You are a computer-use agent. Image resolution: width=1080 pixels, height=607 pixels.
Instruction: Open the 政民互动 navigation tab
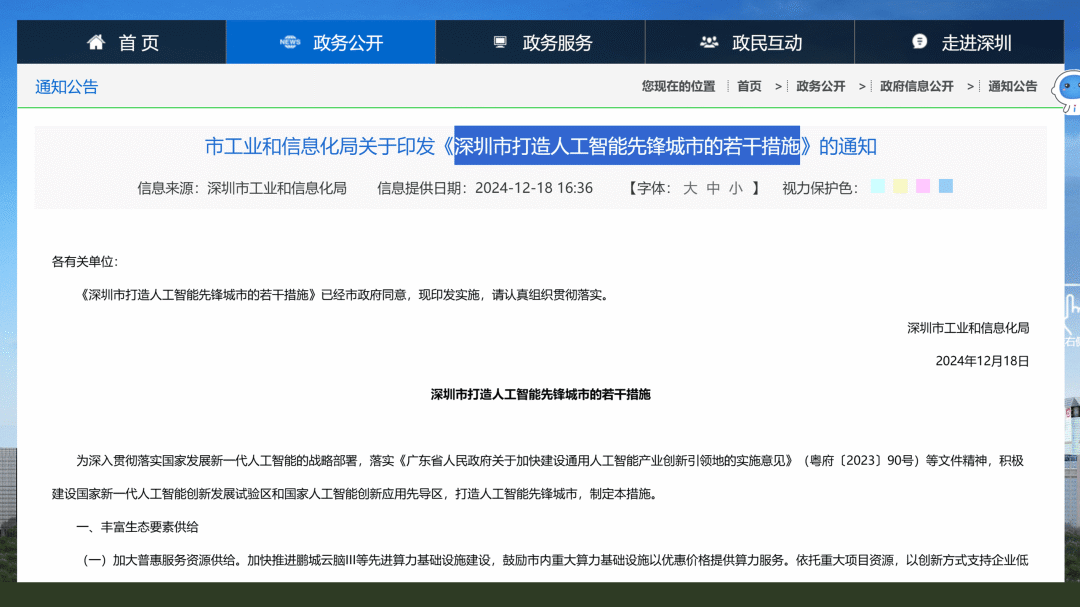point(750,42)
